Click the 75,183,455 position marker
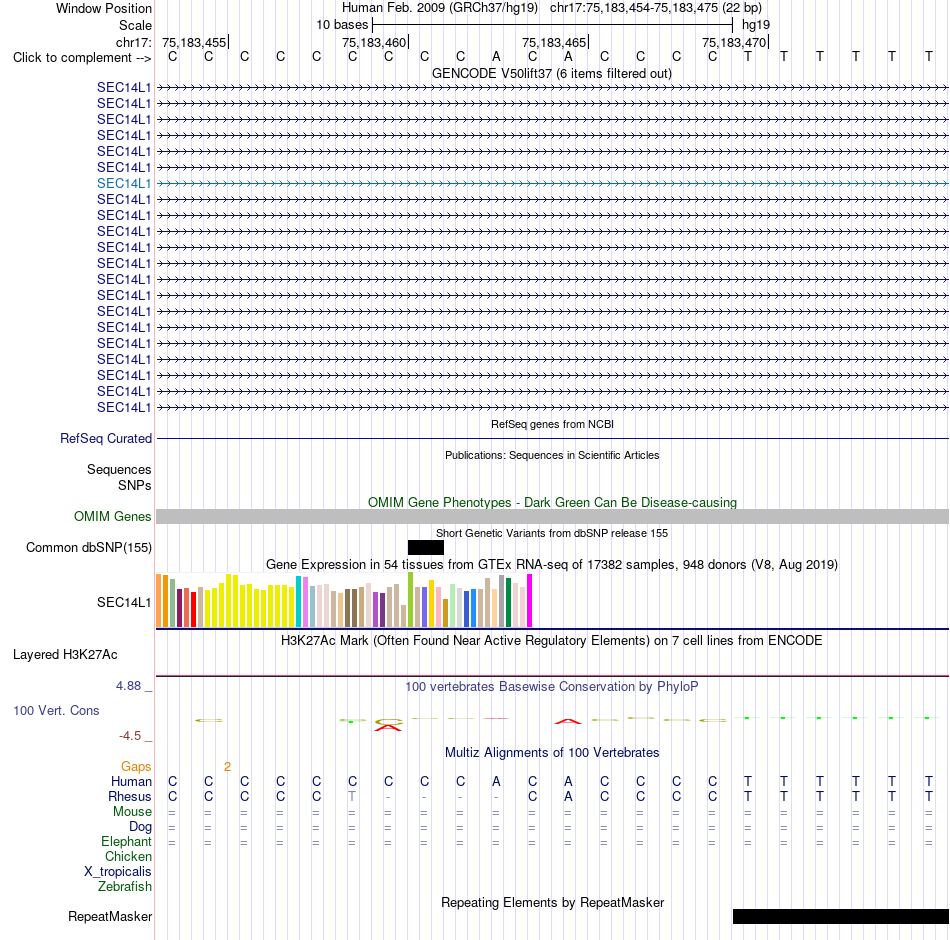This screenshot has width=950, height=940. [x=194, y=42]
